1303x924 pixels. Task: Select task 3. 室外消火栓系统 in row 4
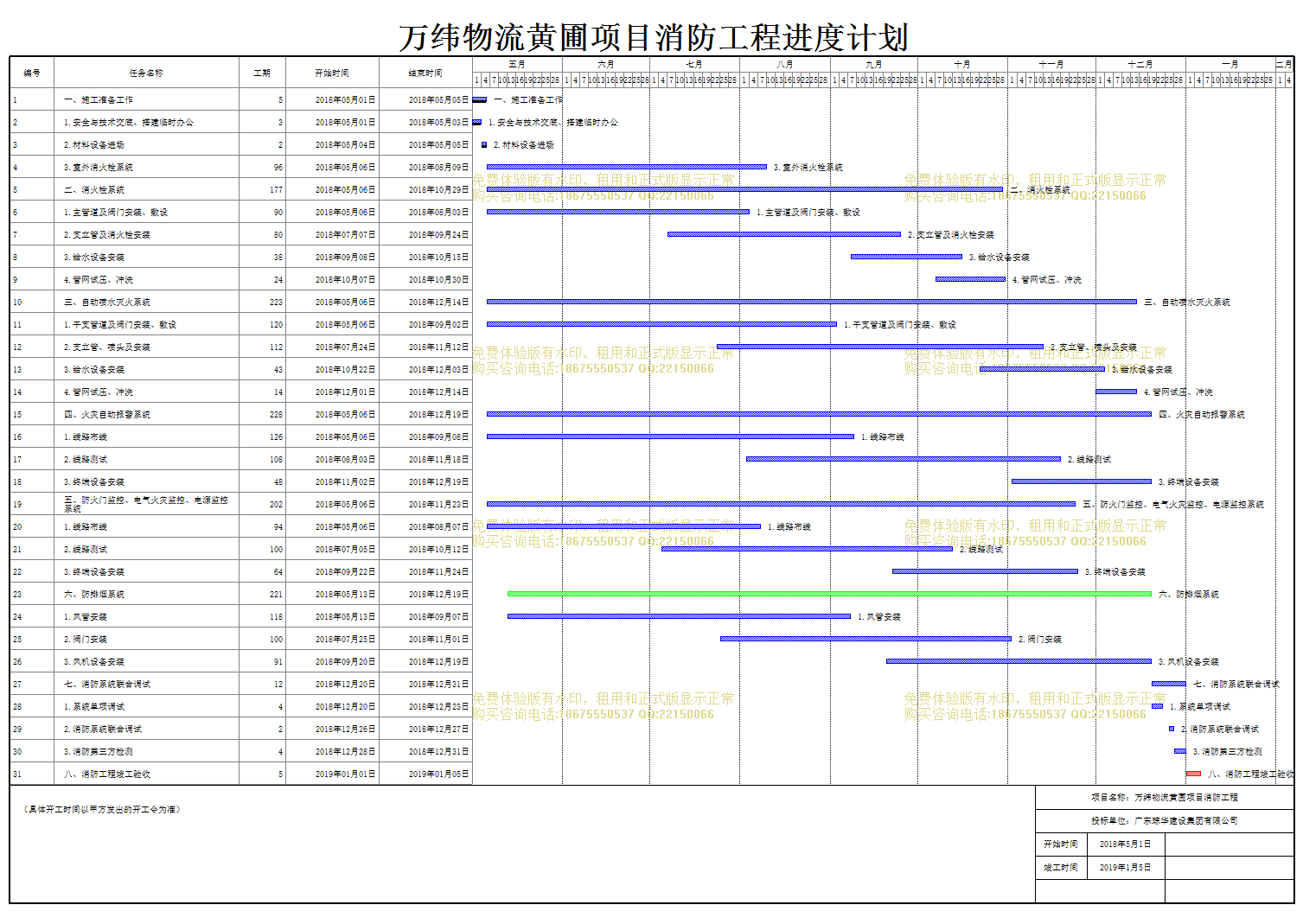click(x=99, y=168)
